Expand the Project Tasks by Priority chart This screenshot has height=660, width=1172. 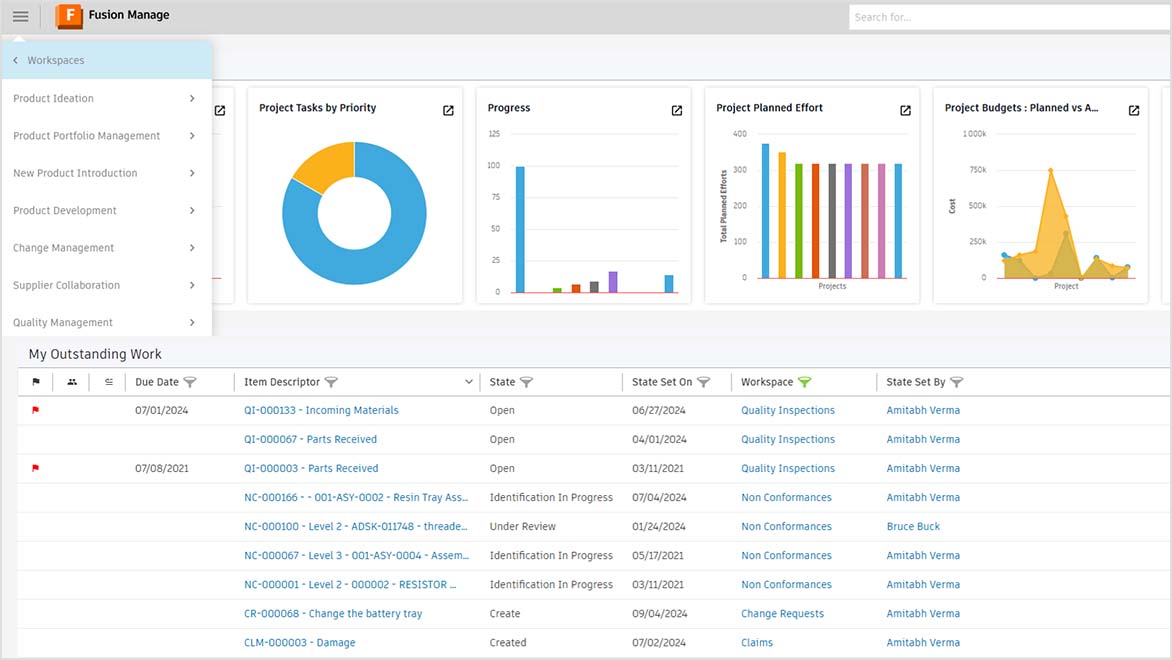click(447, 110)
